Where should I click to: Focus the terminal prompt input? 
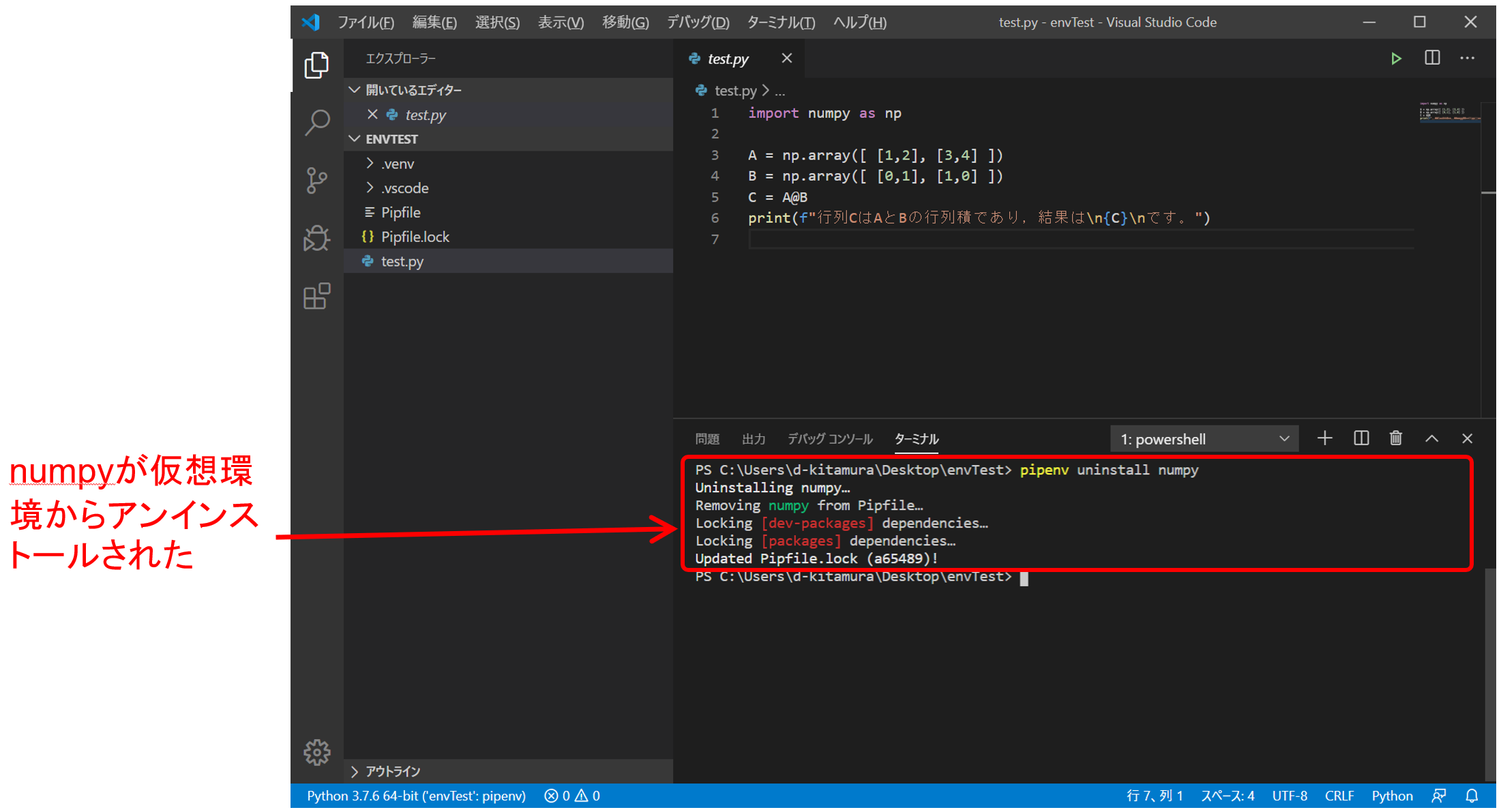point(1024,578)
